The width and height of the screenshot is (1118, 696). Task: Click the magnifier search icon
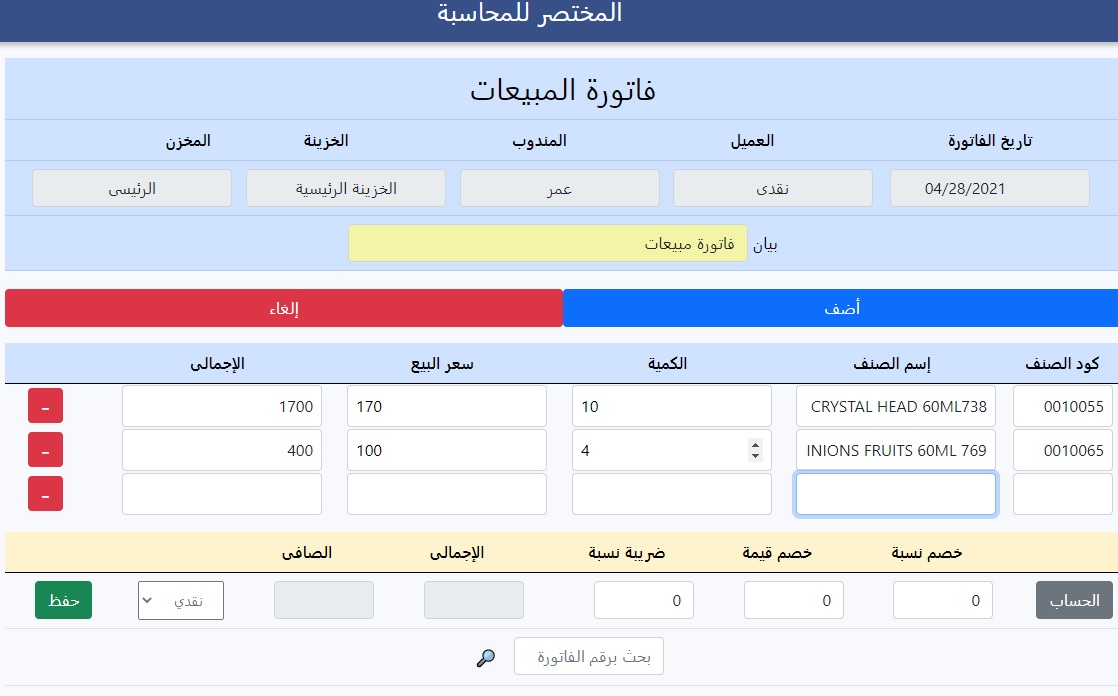(486, 657)
